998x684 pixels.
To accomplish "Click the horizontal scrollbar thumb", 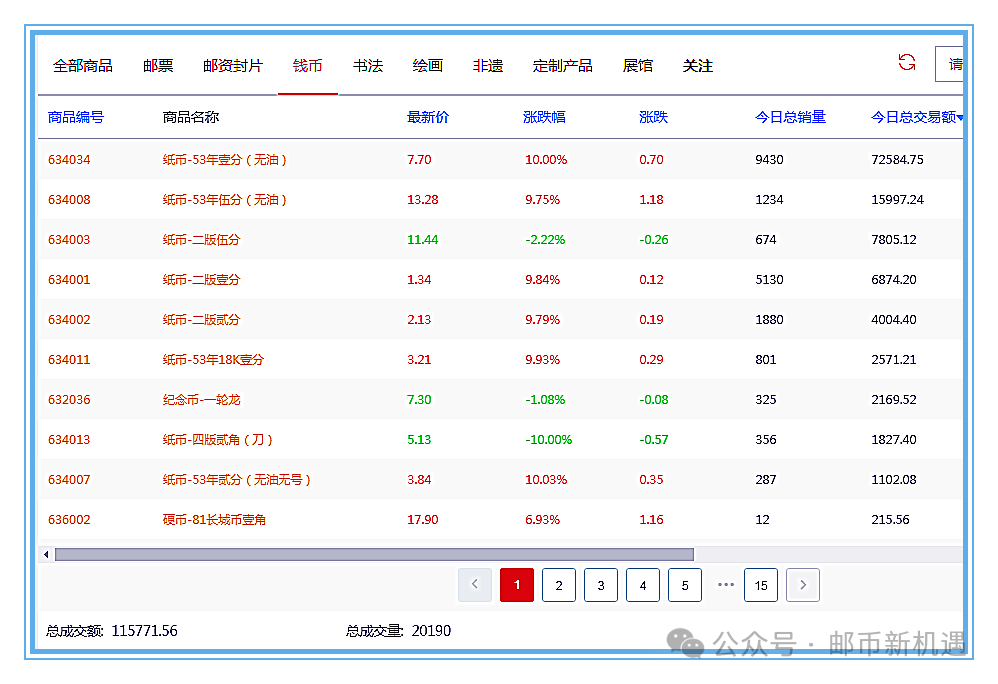I will (x=374, y=554).
